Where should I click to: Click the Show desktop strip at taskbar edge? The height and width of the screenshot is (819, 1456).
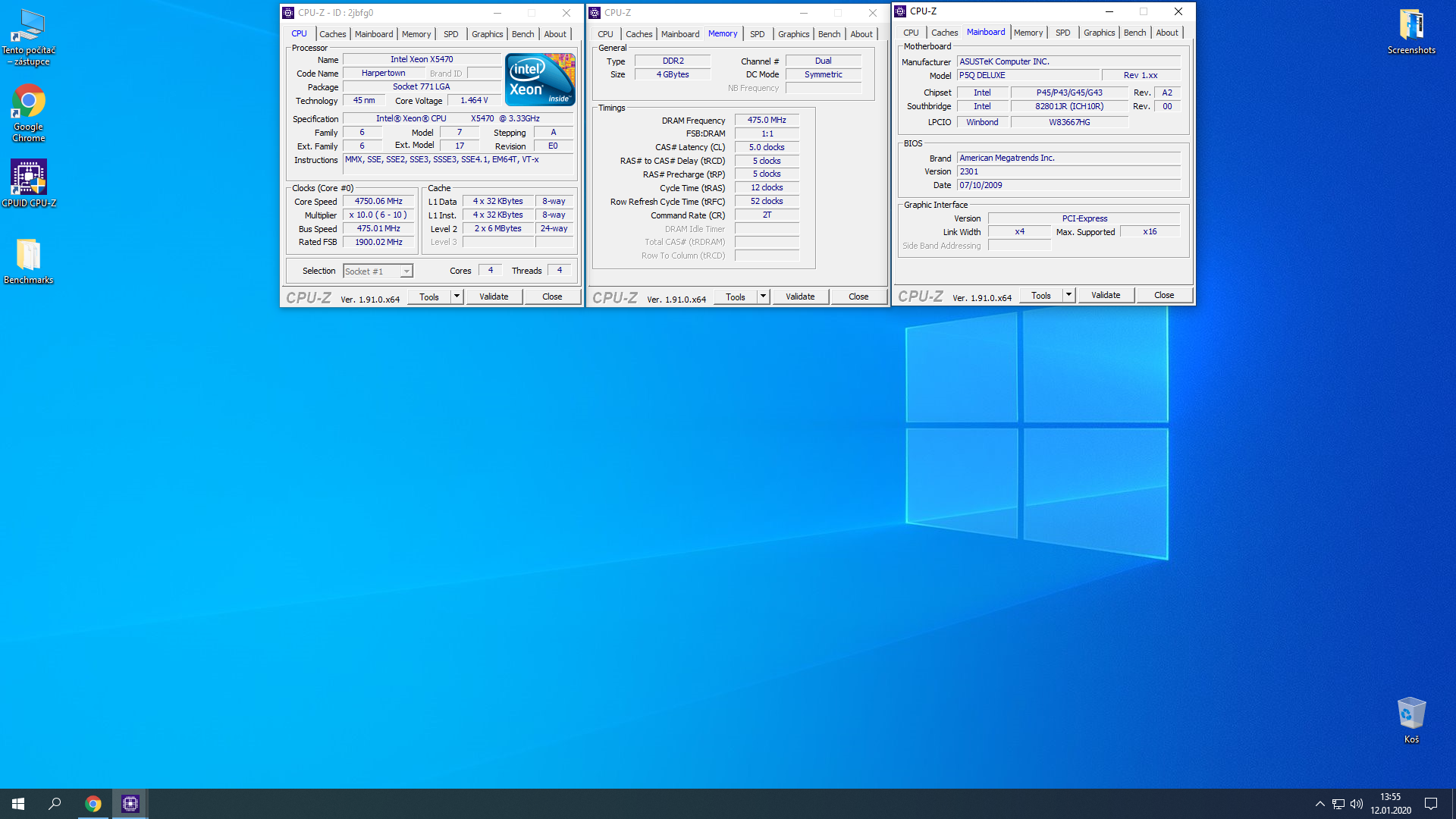(1453, 804)
